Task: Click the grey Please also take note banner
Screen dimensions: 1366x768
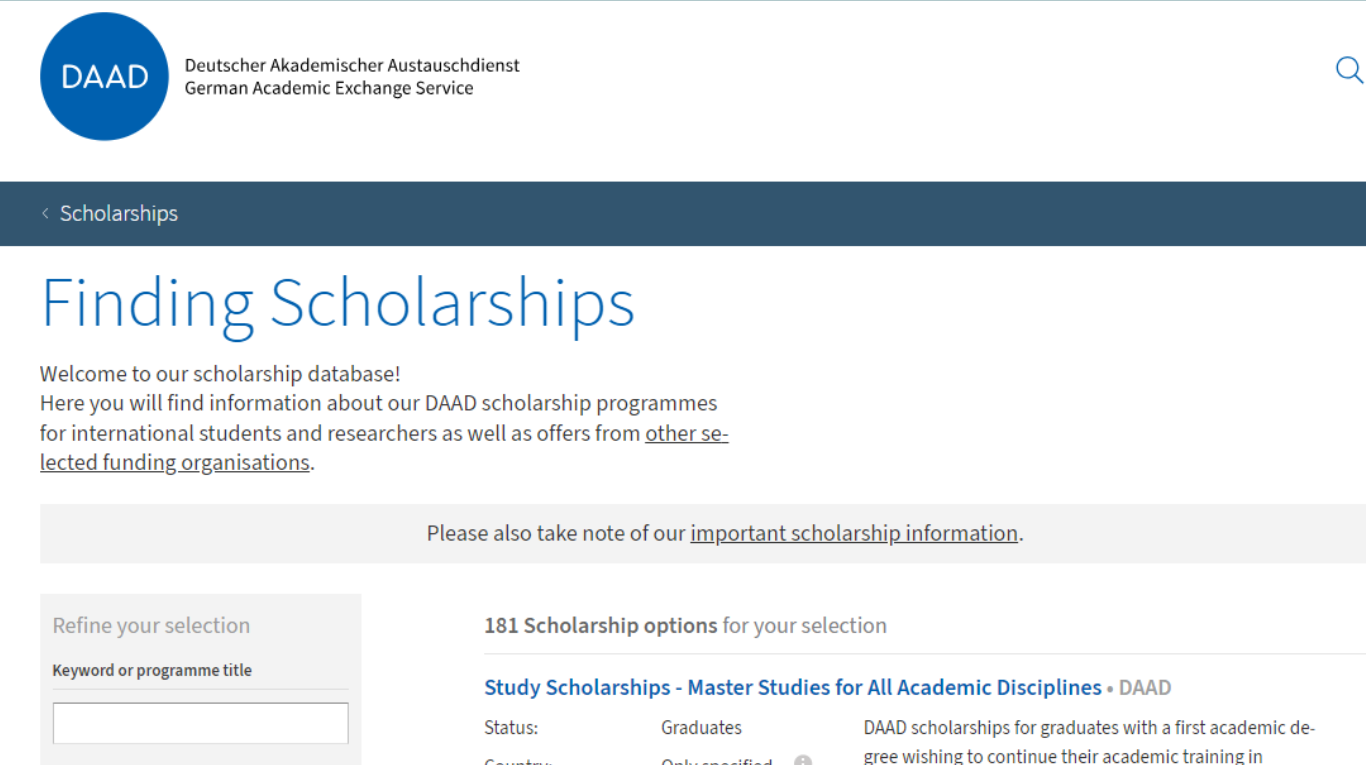Action: coord(703,534)
